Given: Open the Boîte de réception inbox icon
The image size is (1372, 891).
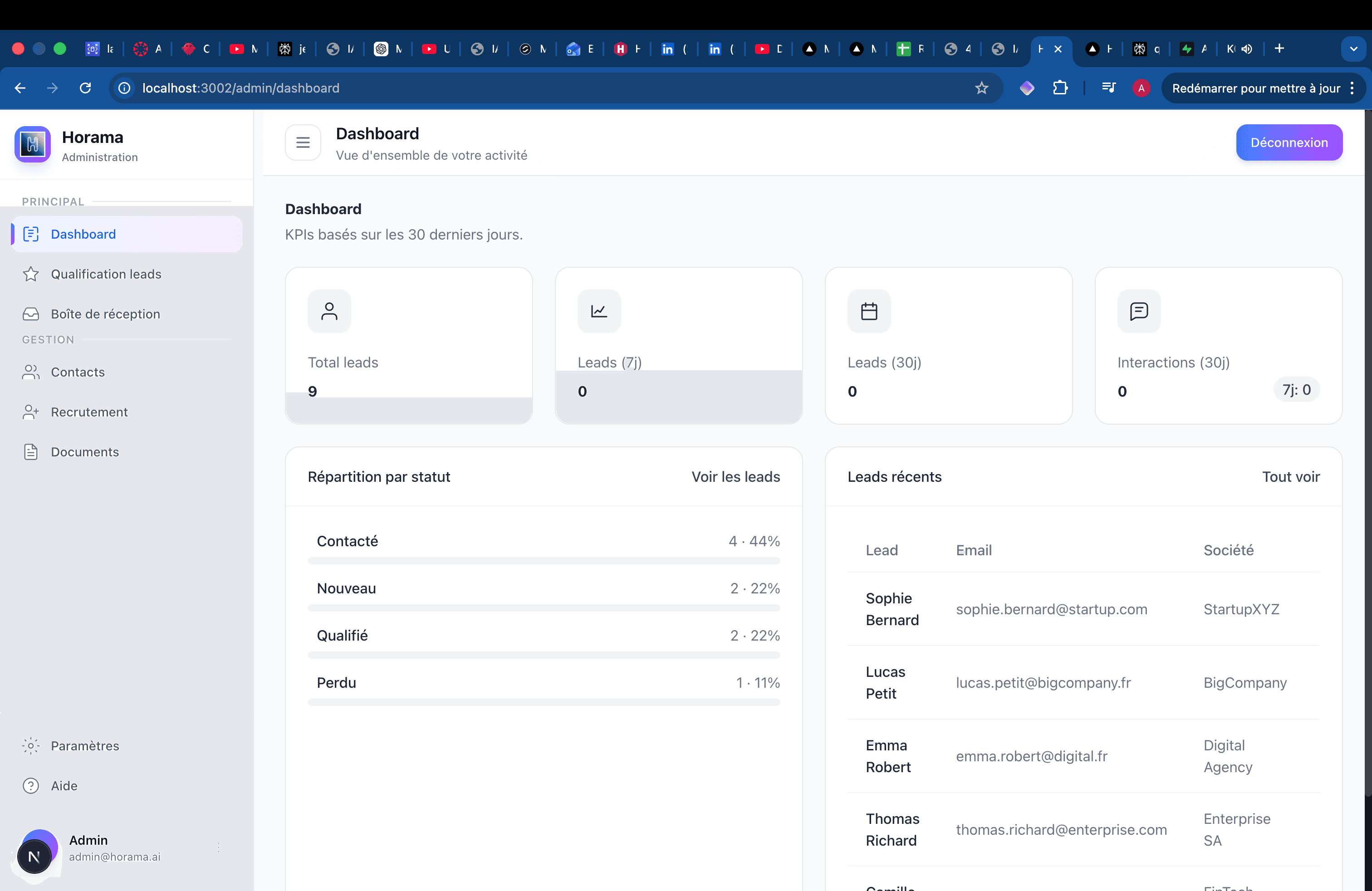Looking at the screenshot, I should tap(30, 313).
